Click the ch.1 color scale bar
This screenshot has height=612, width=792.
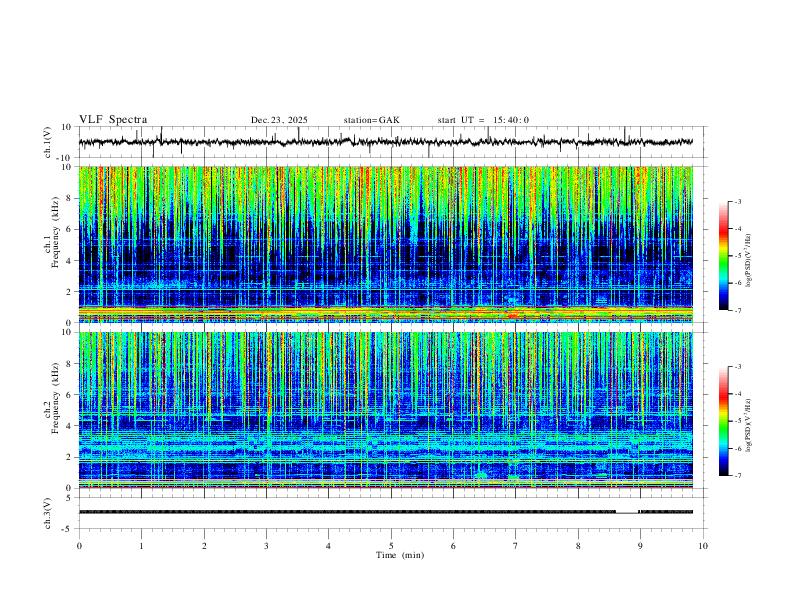click(723, 256)
